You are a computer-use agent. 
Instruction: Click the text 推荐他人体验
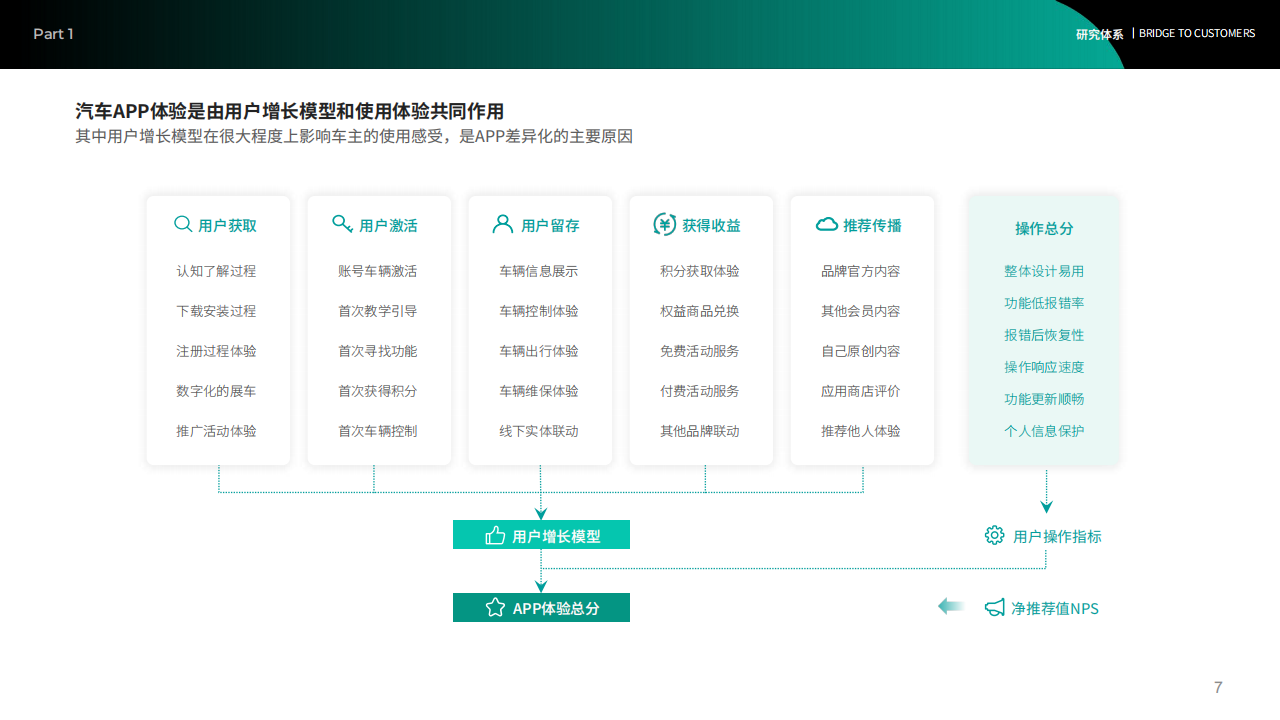point(861,431)
